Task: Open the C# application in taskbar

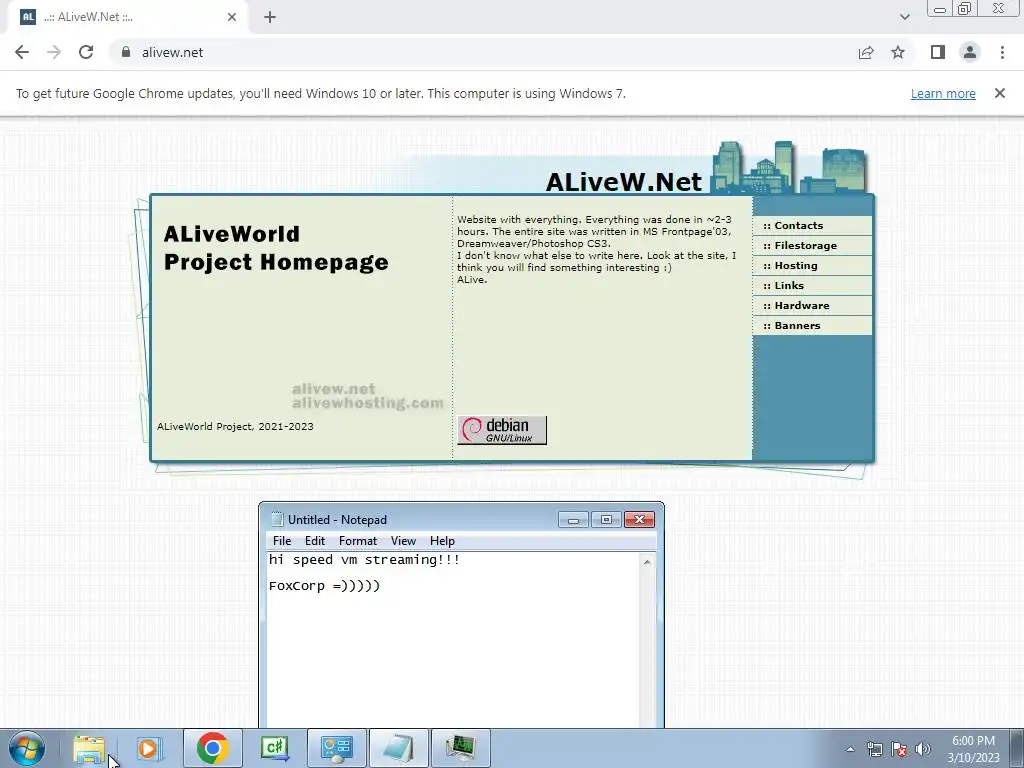Action: click(x=274, y=748)
